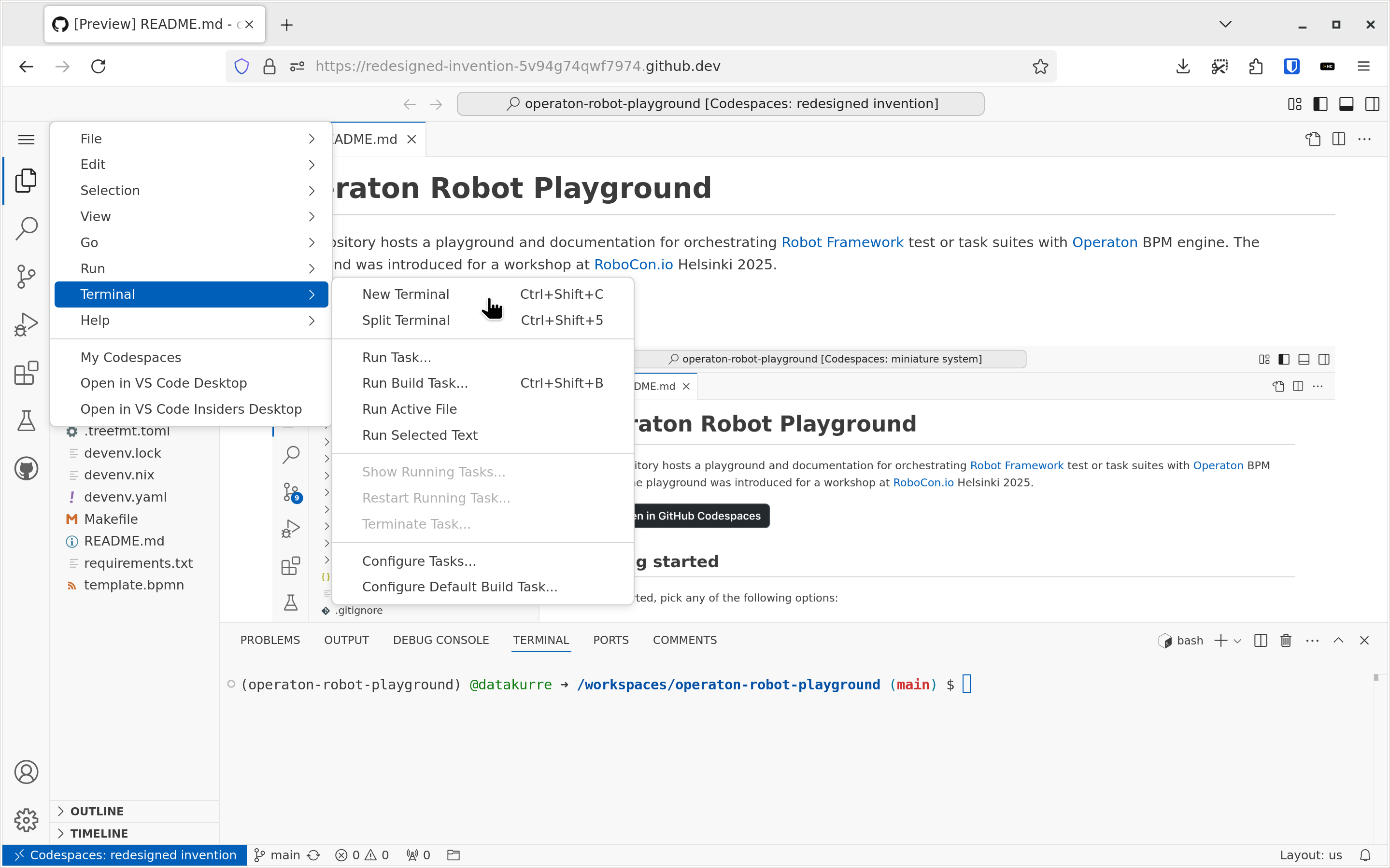This screenshot has height=868, width=1390.
Task: Follow the Robot Framework link in README
Action: click(x=842, y=243)
